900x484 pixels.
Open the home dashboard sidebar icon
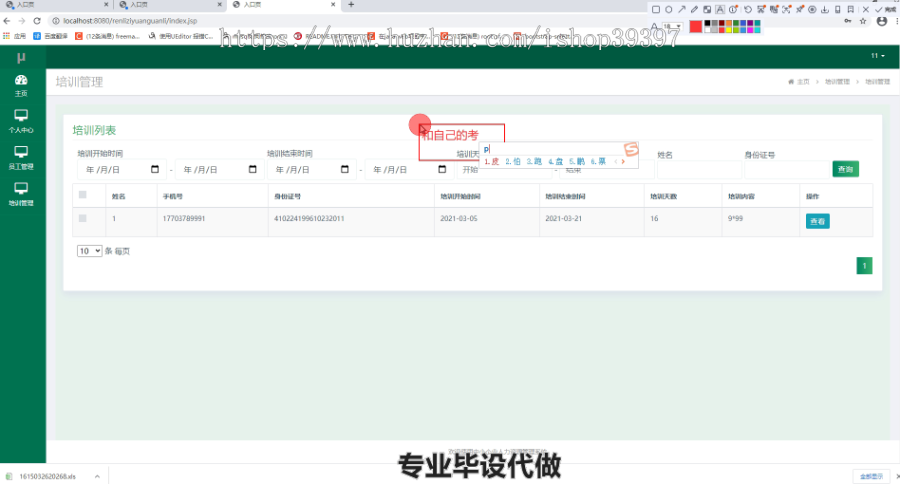click(x=21, y=86)
